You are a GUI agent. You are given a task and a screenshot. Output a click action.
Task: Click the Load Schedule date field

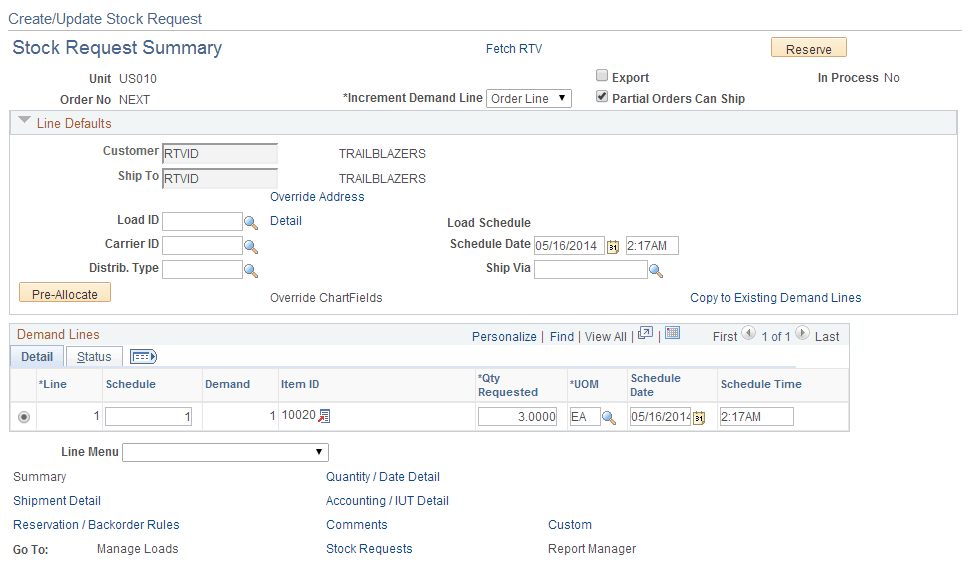pos(570,245)
